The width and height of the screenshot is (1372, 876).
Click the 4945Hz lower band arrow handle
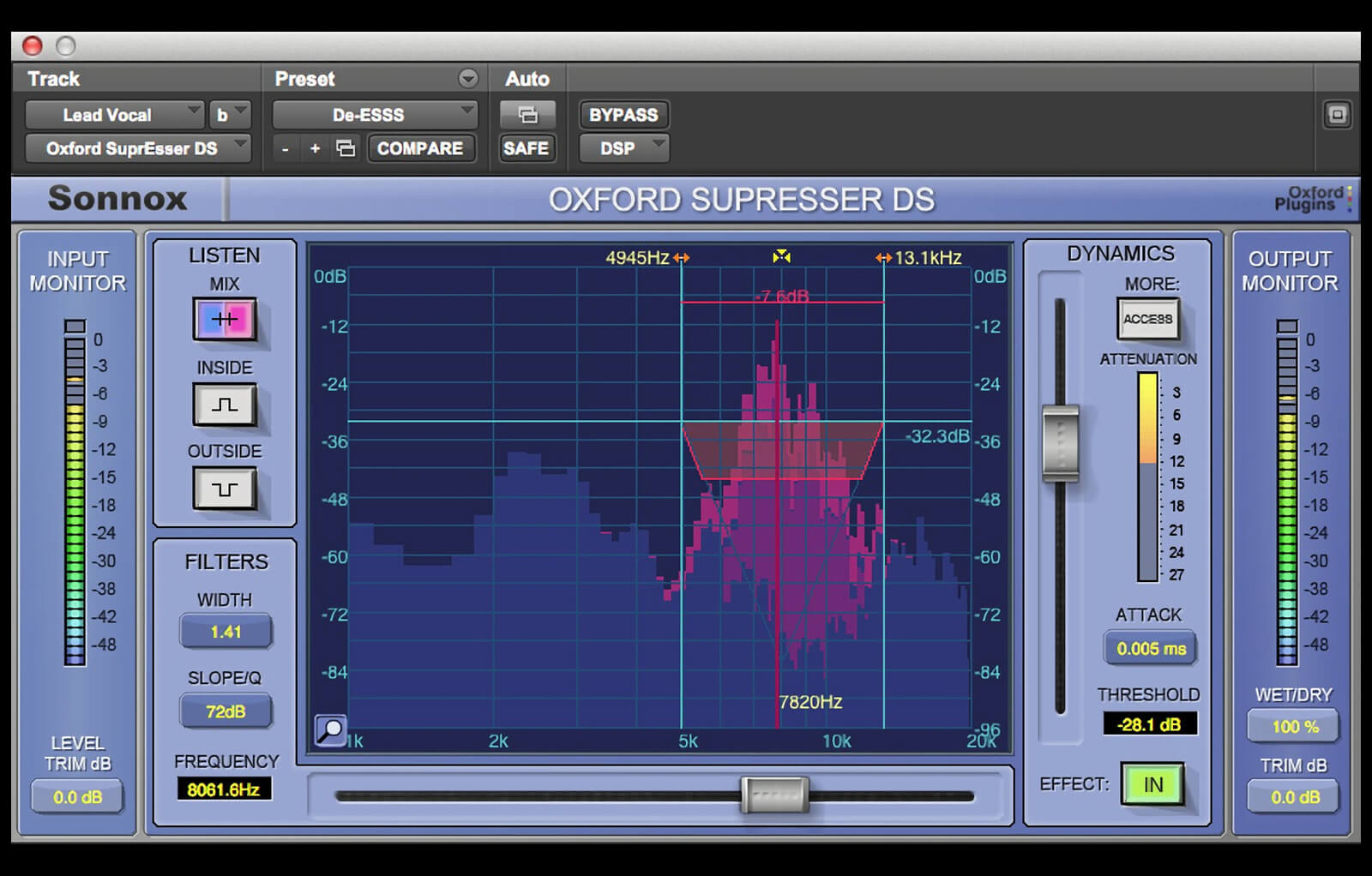[x=682, y=257]
